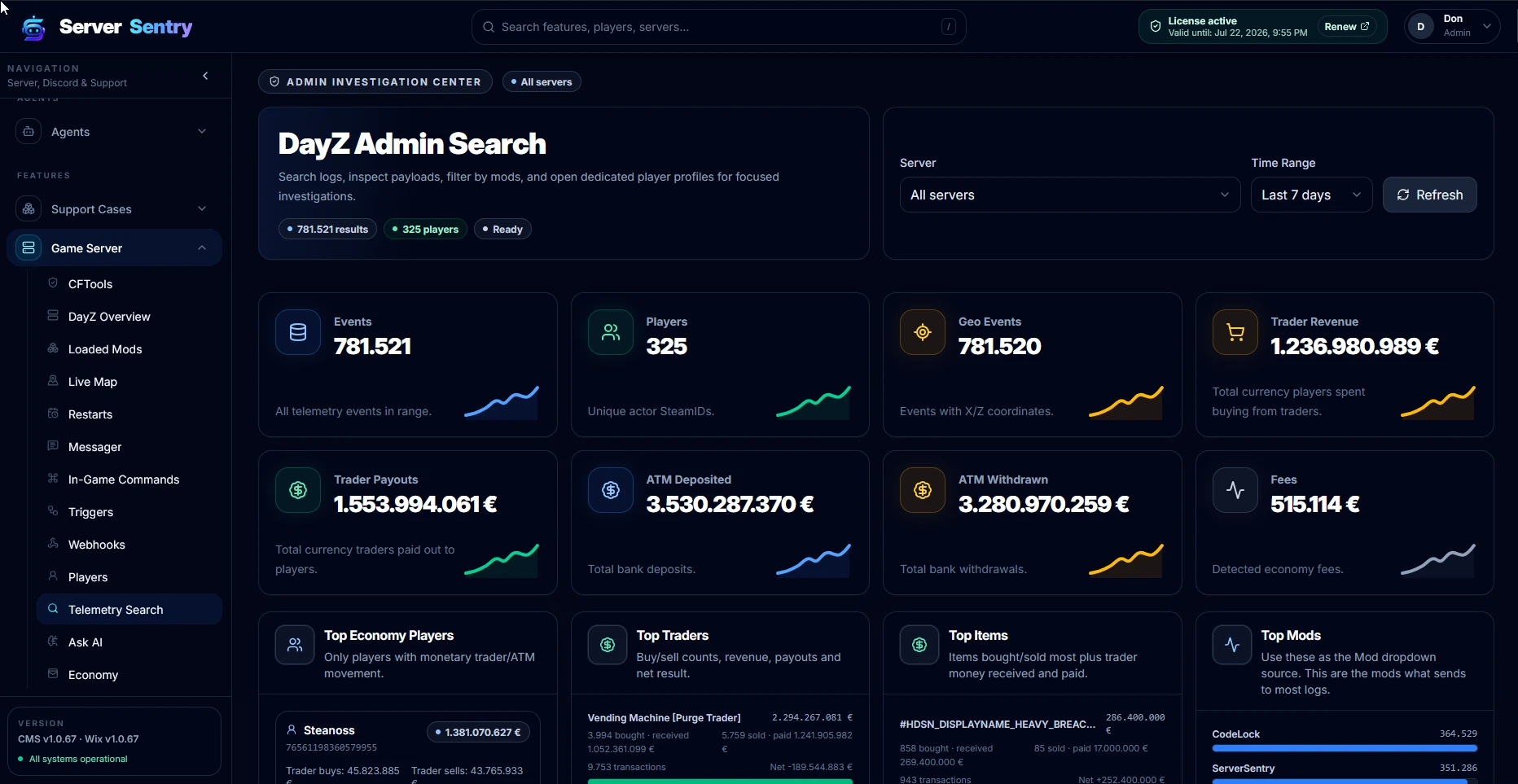Click the Players card people icon
This screenshot has height=784, width=1518.
(x=611, y=332)
